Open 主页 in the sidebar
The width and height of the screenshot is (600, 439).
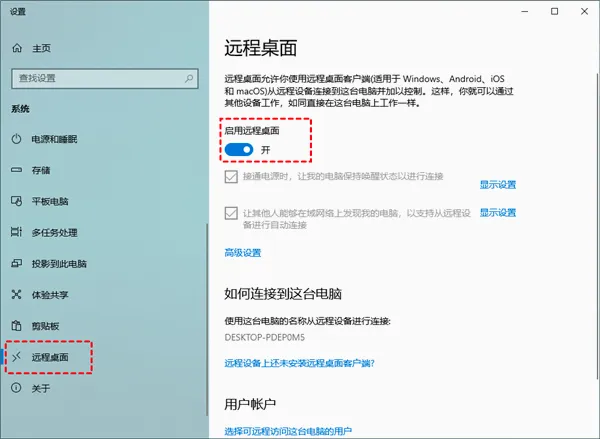pos(41,48)
